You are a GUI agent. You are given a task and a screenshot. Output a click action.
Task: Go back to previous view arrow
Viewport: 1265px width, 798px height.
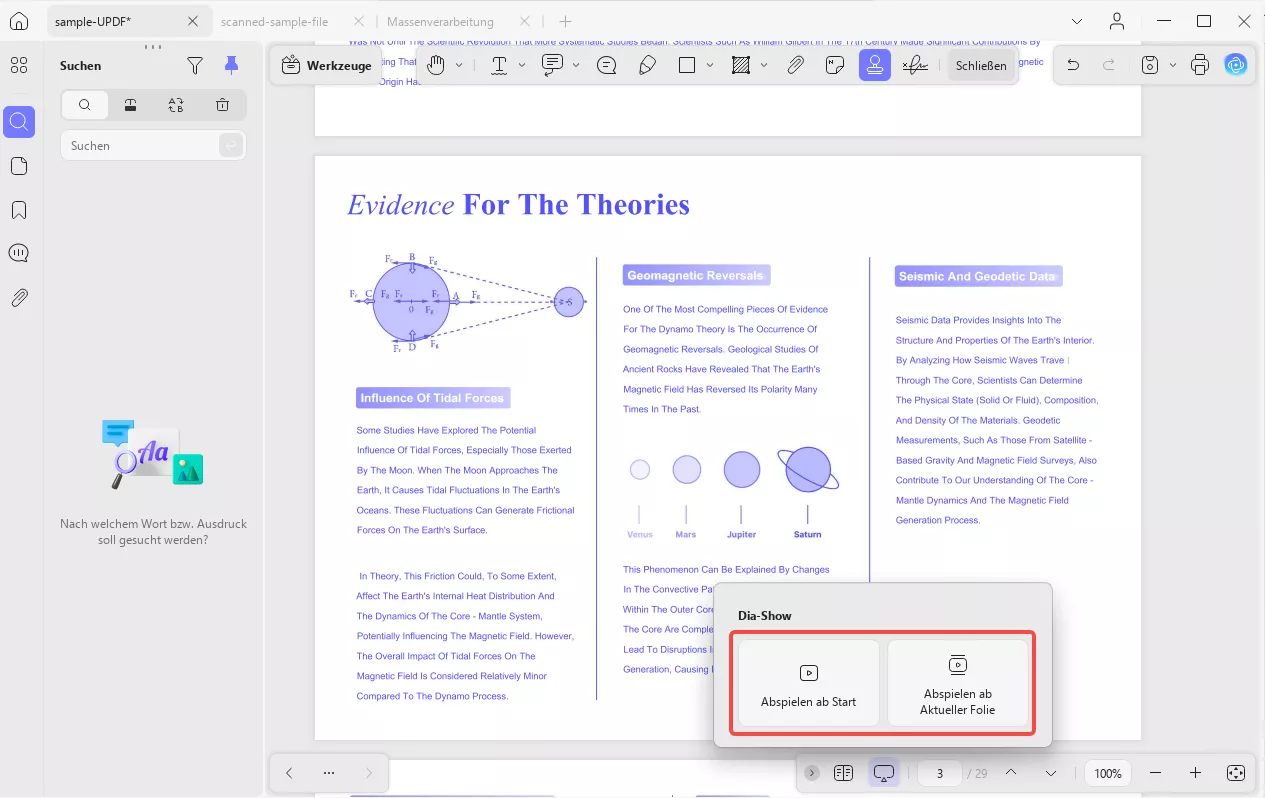(x=289, y=773)
